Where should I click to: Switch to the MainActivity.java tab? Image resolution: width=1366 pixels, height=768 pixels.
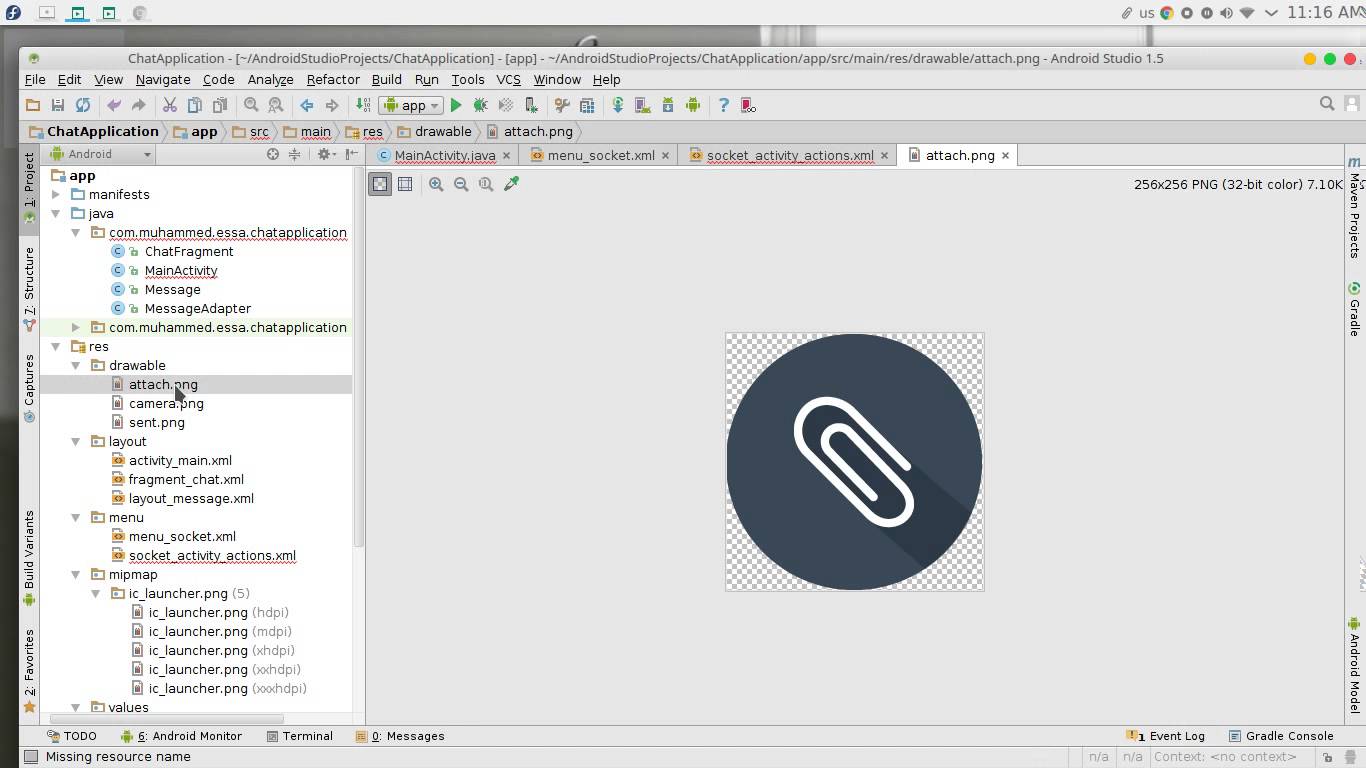443,155
